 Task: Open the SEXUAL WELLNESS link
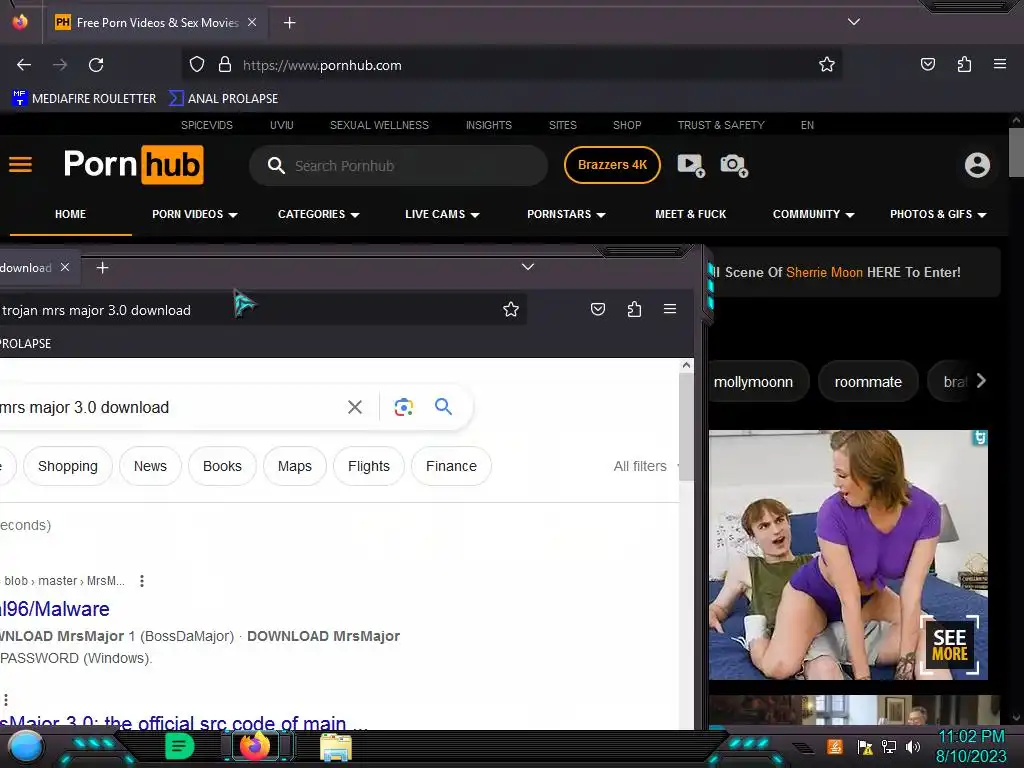point(379,125)
